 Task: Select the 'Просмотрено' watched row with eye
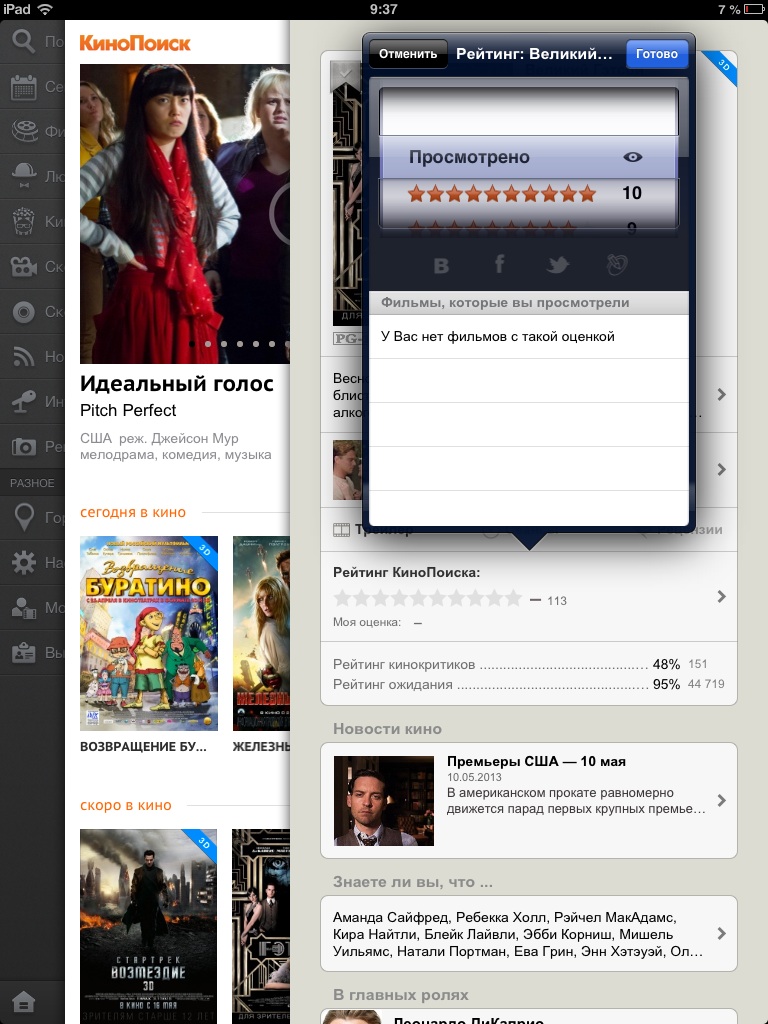coord(528,157)
